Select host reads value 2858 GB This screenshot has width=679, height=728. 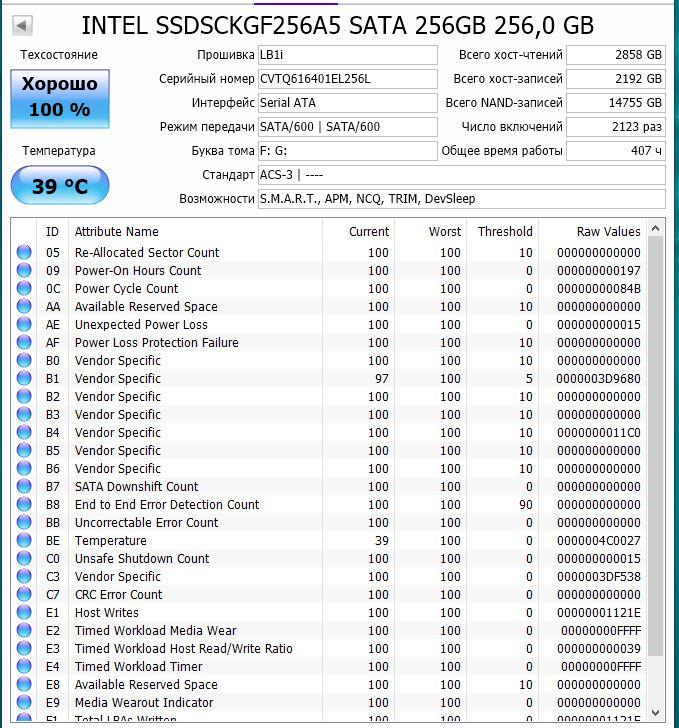[616, 55]
